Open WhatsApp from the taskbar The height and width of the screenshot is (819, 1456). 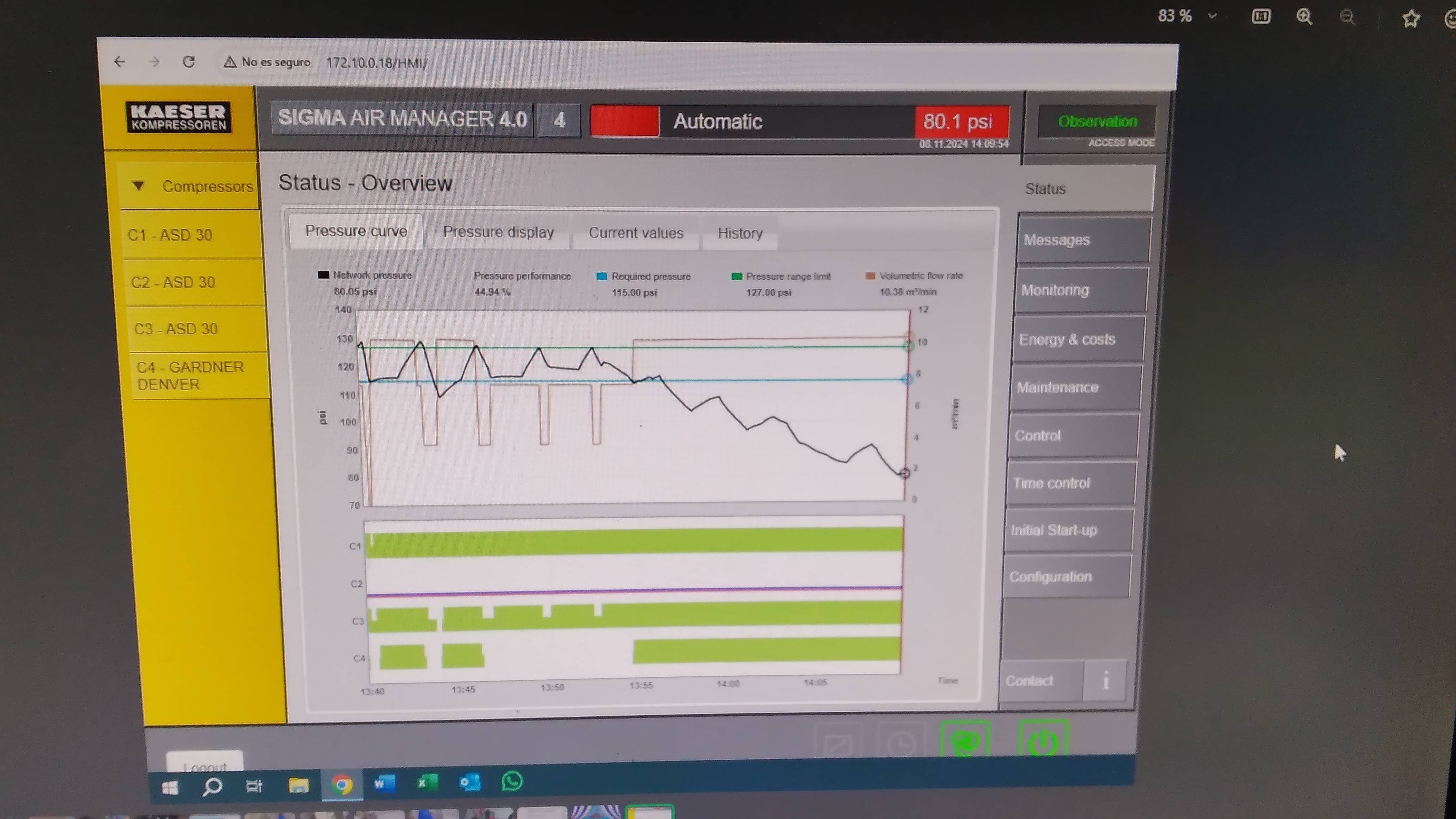pyautogui.click(x=512, y=781)
